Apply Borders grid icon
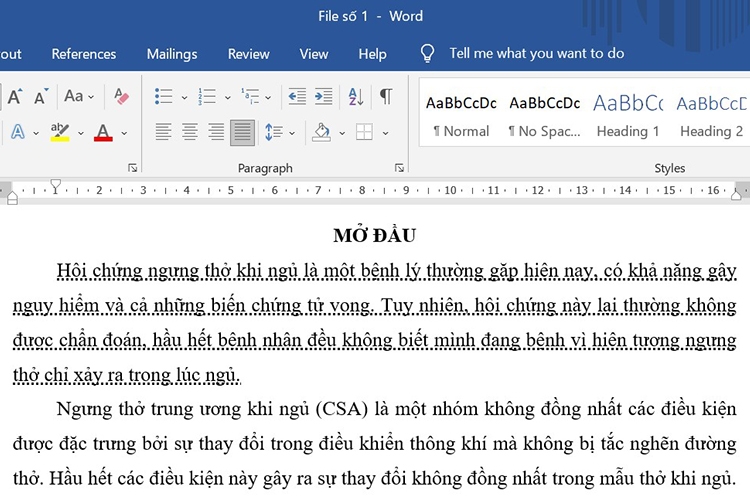The width and height of the screenshot is (750, 500). tap(364, 132)
